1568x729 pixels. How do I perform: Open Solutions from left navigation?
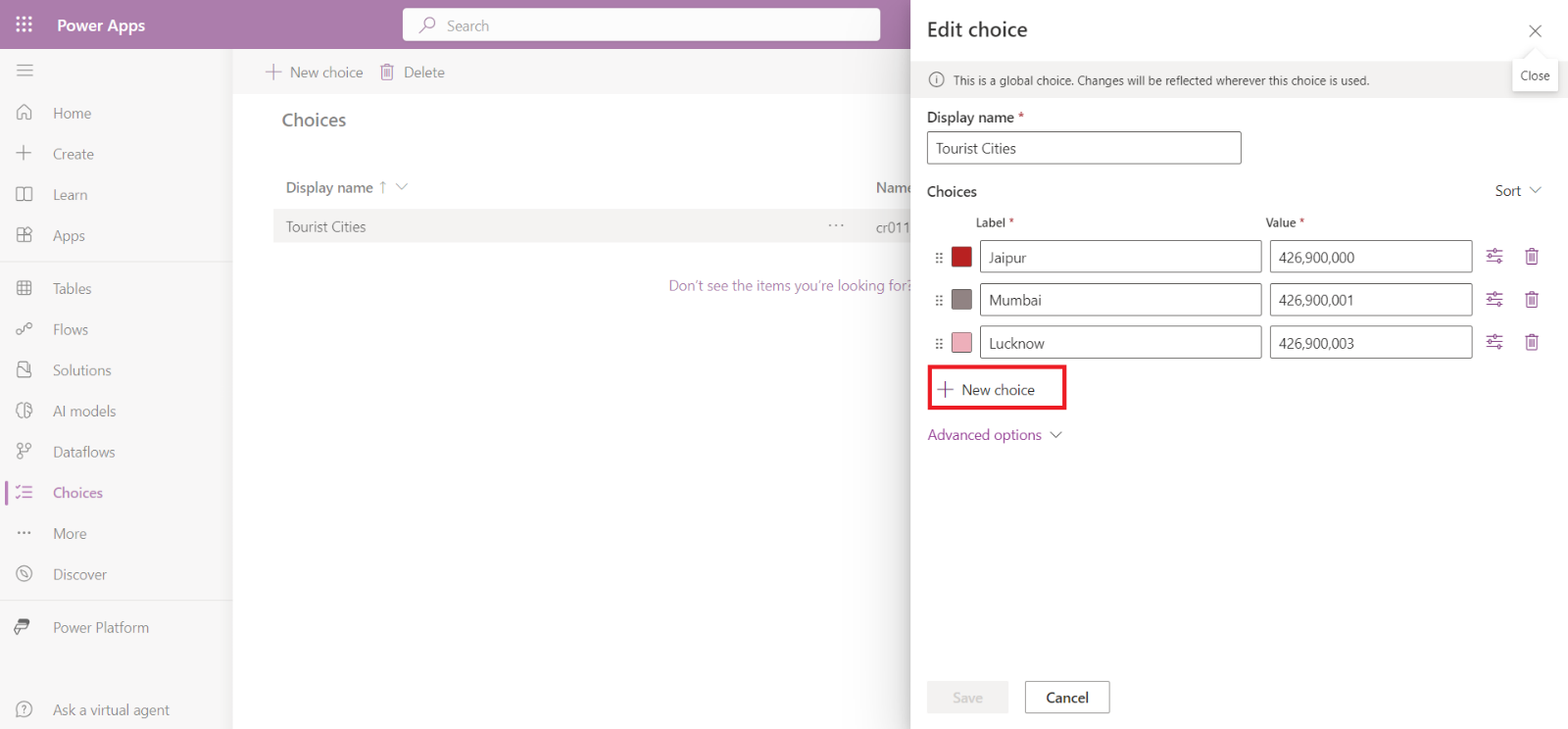[81, 370]
